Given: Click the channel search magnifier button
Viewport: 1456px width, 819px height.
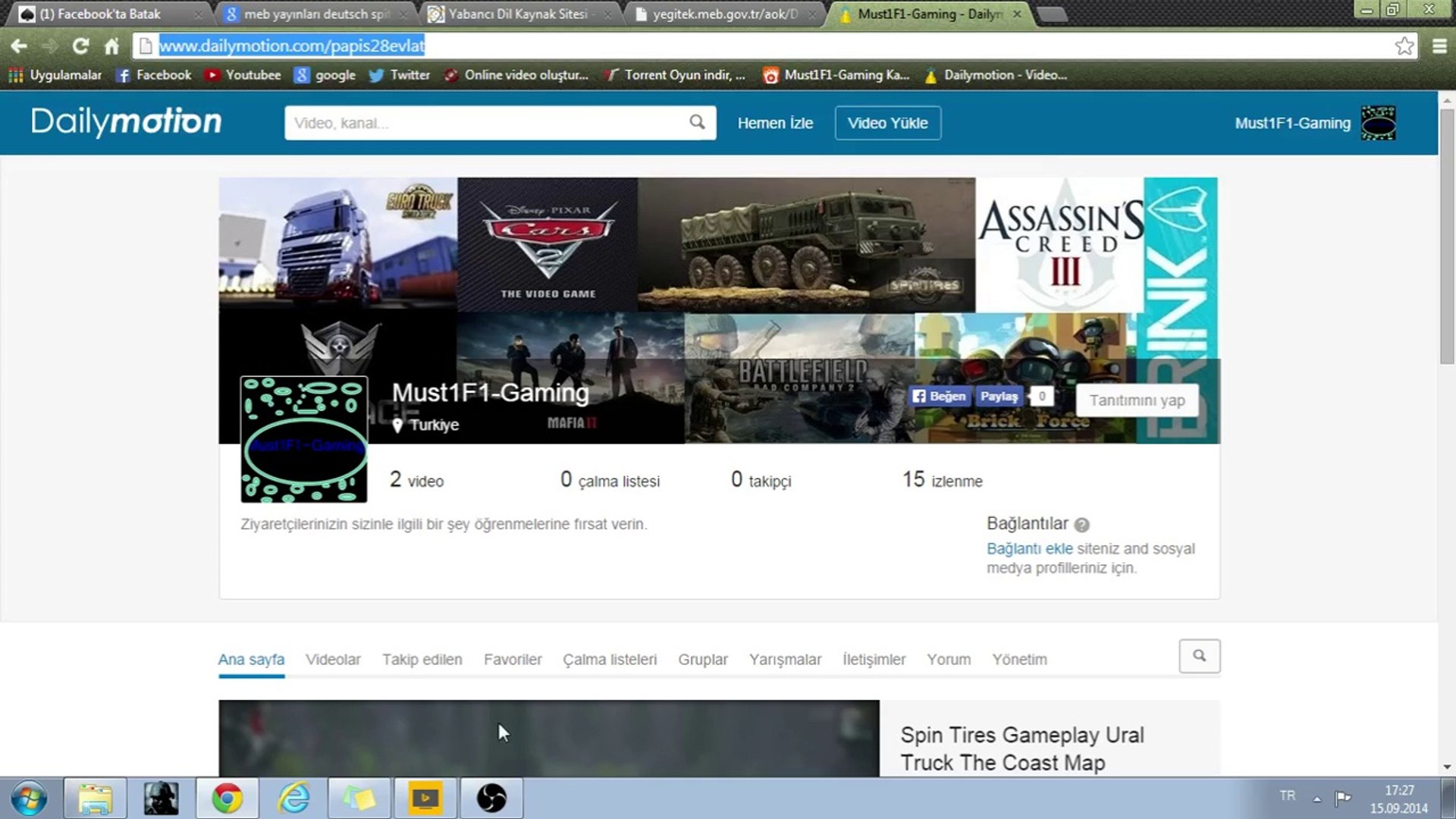Looking at the screenshot, I should point(1199,656).
